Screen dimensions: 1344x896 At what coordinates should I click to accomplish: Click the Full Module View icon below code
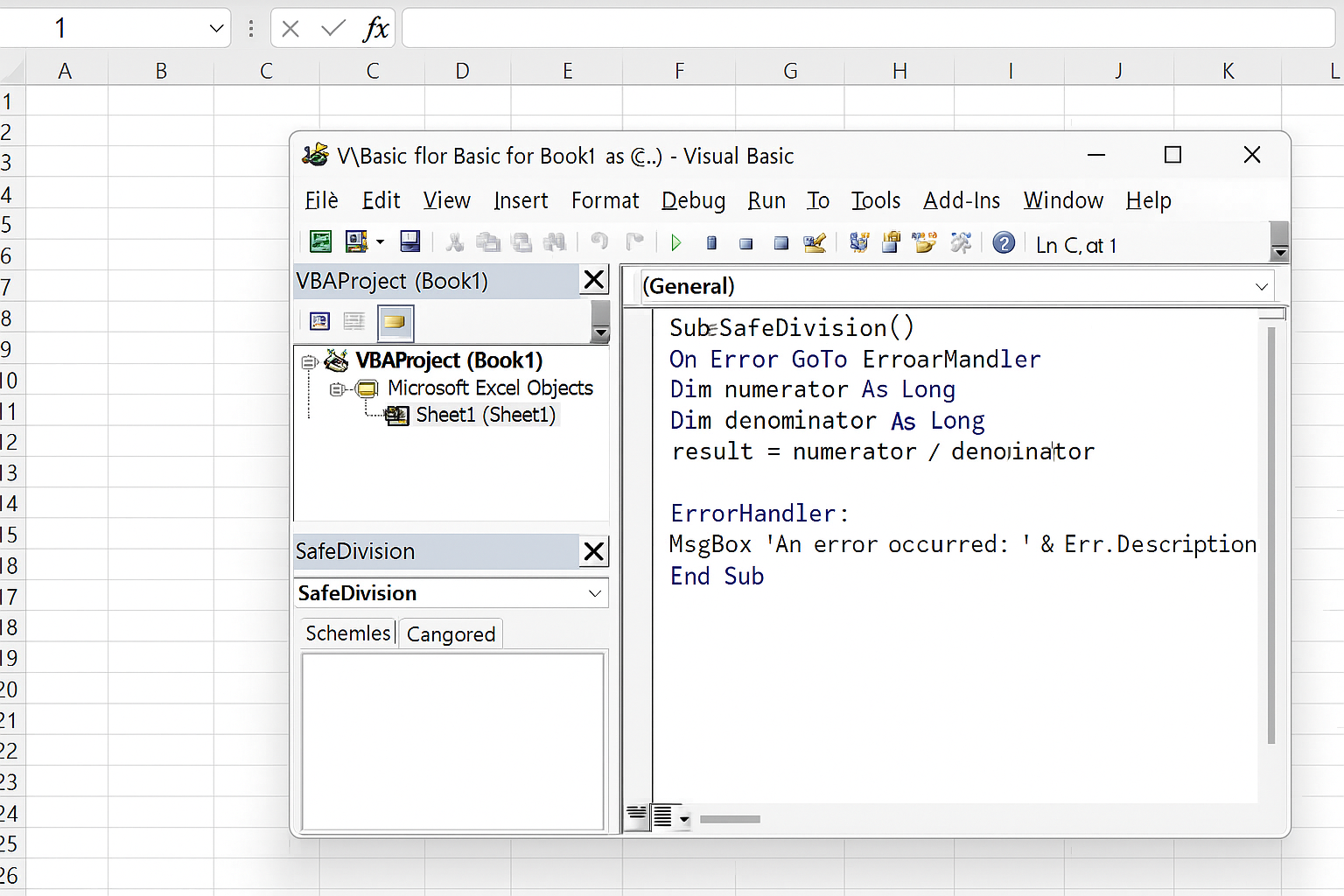[662, 817]
